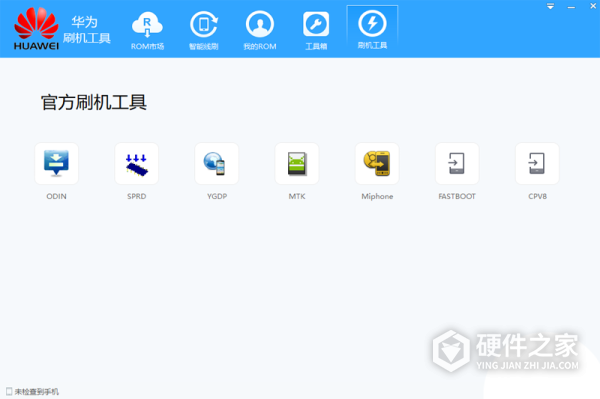Open the 我的ROM user icon

pyautogui.click(x=260, y=25)
